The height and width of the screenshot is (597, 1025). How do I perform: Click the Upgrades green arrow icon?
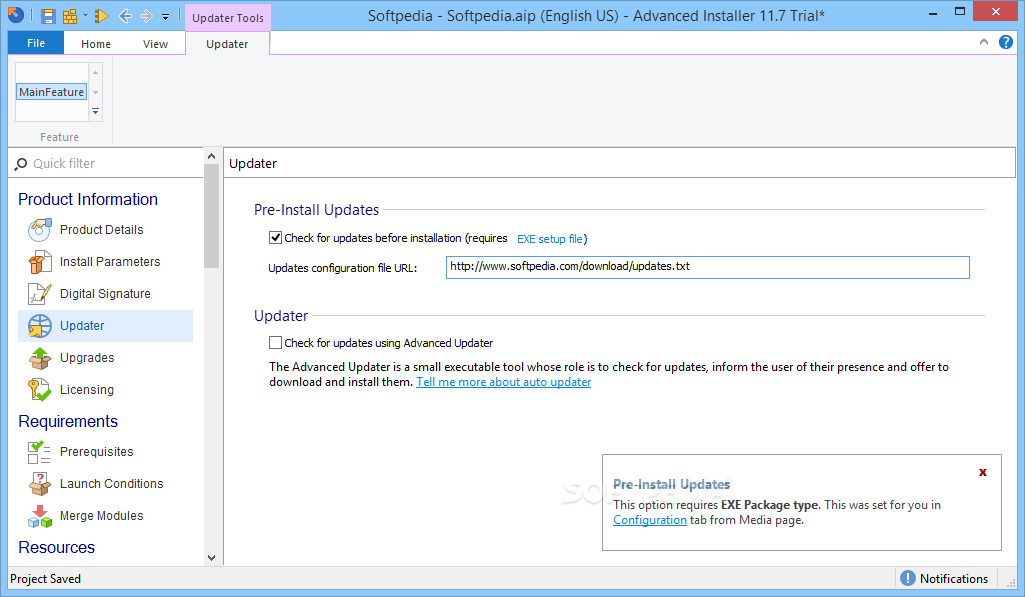[39, 358]
